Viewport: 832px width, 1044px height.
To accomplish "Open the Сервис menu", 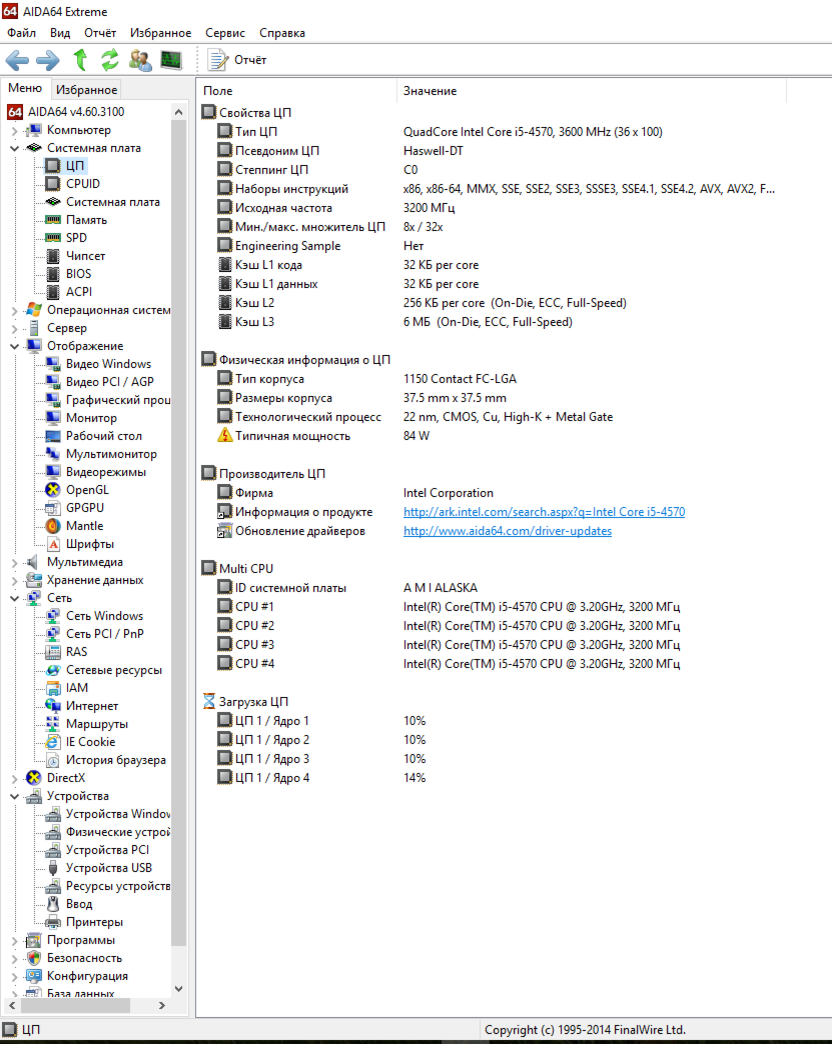I will [x=225, y=33].
